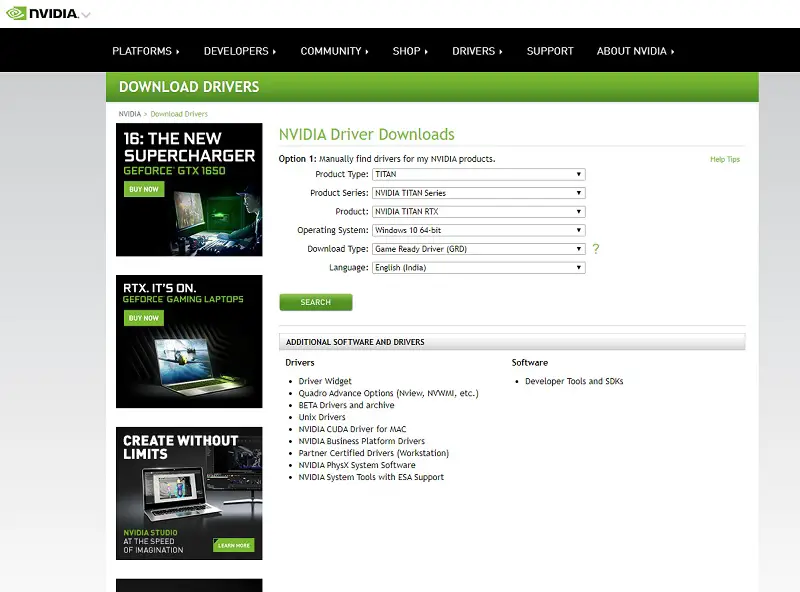The image size is (800, 592).
Task: Click the Additional Software and Drivers header
Action: (512, 342)
